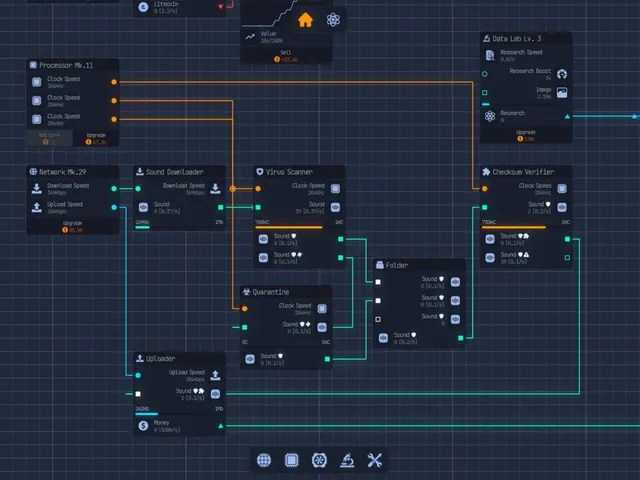Open the wrench tools icon in bottom toolbar

pyautogui.click(x=374, y=460)
